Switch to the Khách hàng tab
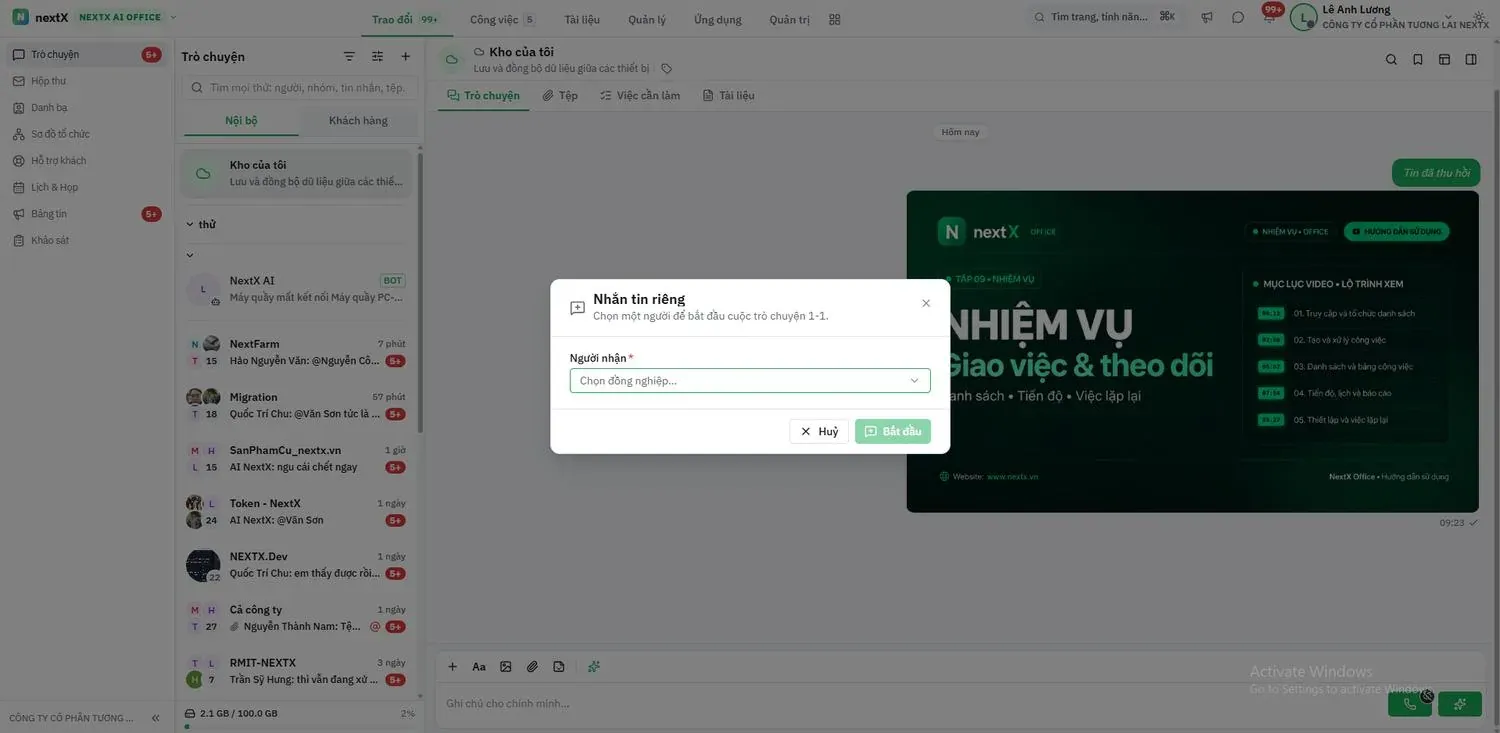The height and width of the screenshot is (733, 1500). 358,121
